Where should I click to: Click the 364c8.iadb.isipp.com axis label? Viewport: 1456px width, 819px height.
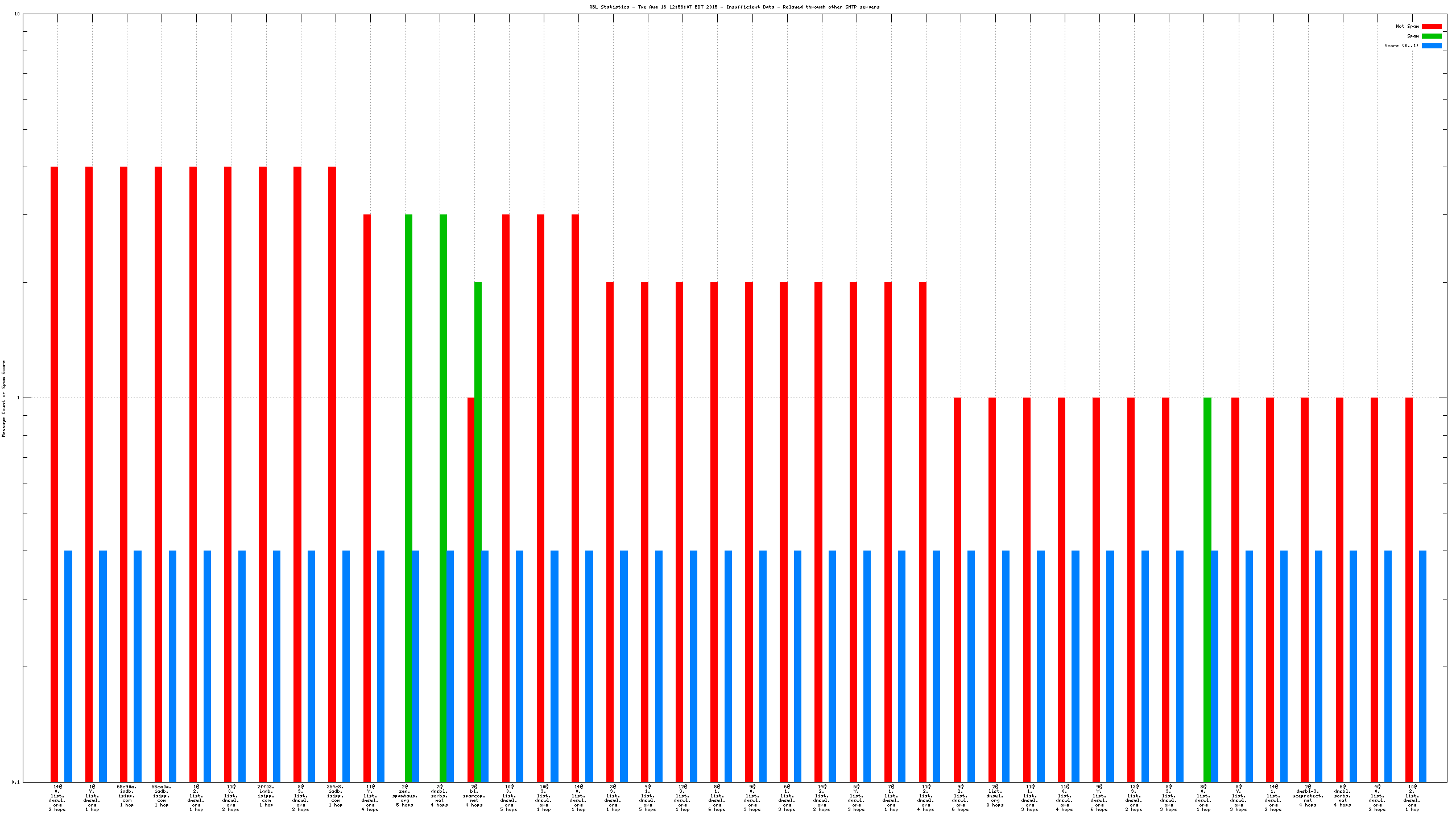336,796
